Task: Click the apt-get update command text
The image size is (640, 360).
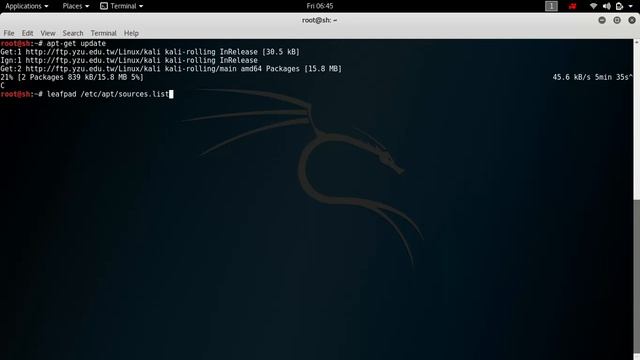Action: click(76, 43)
